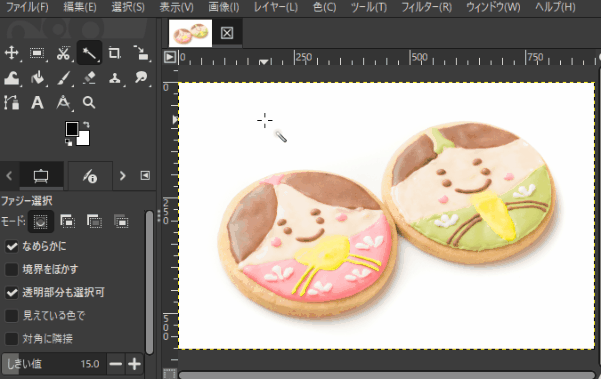
Task: Open the 画像(I) menu
Action: [x=224, y=7]
